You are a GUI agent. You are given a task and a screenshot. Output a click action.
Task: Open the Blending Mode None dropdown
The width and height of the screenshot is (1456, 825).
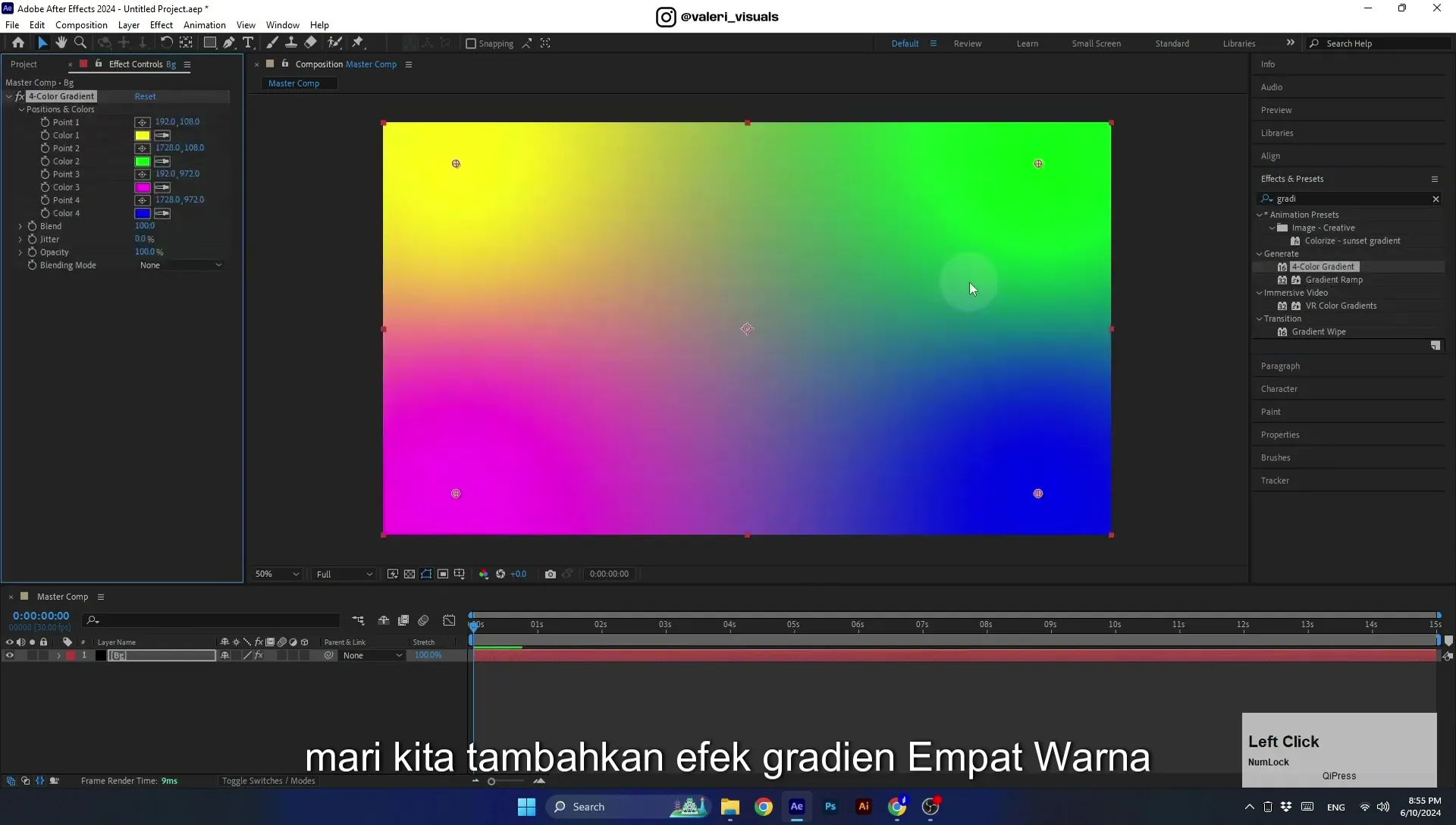tap(180, 265)
